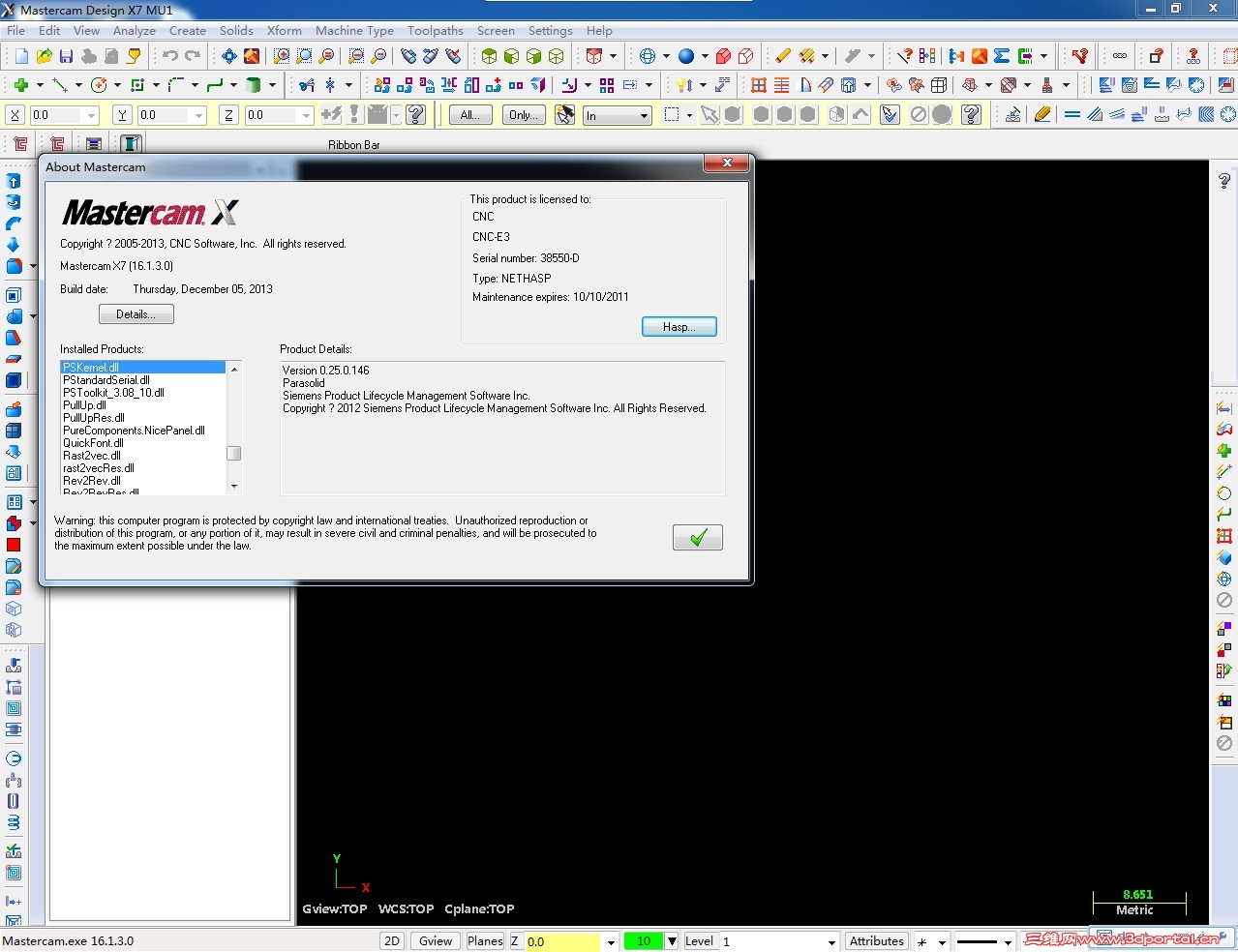Open the Level number dropdown in status bar
Screen dimensions: 1238x952
(831, 942)
